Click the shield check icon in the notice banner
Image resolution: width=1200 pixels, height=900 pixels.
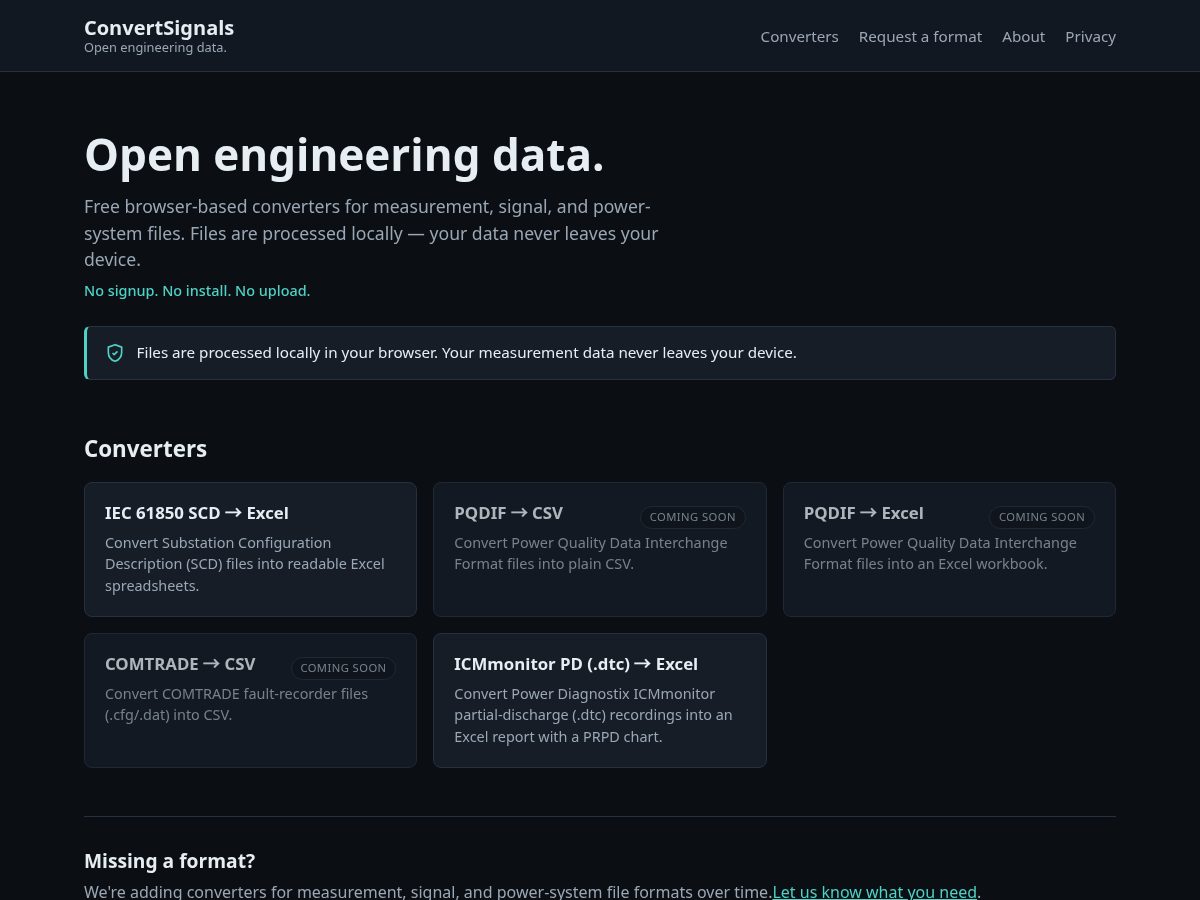(x=115, y=353)
